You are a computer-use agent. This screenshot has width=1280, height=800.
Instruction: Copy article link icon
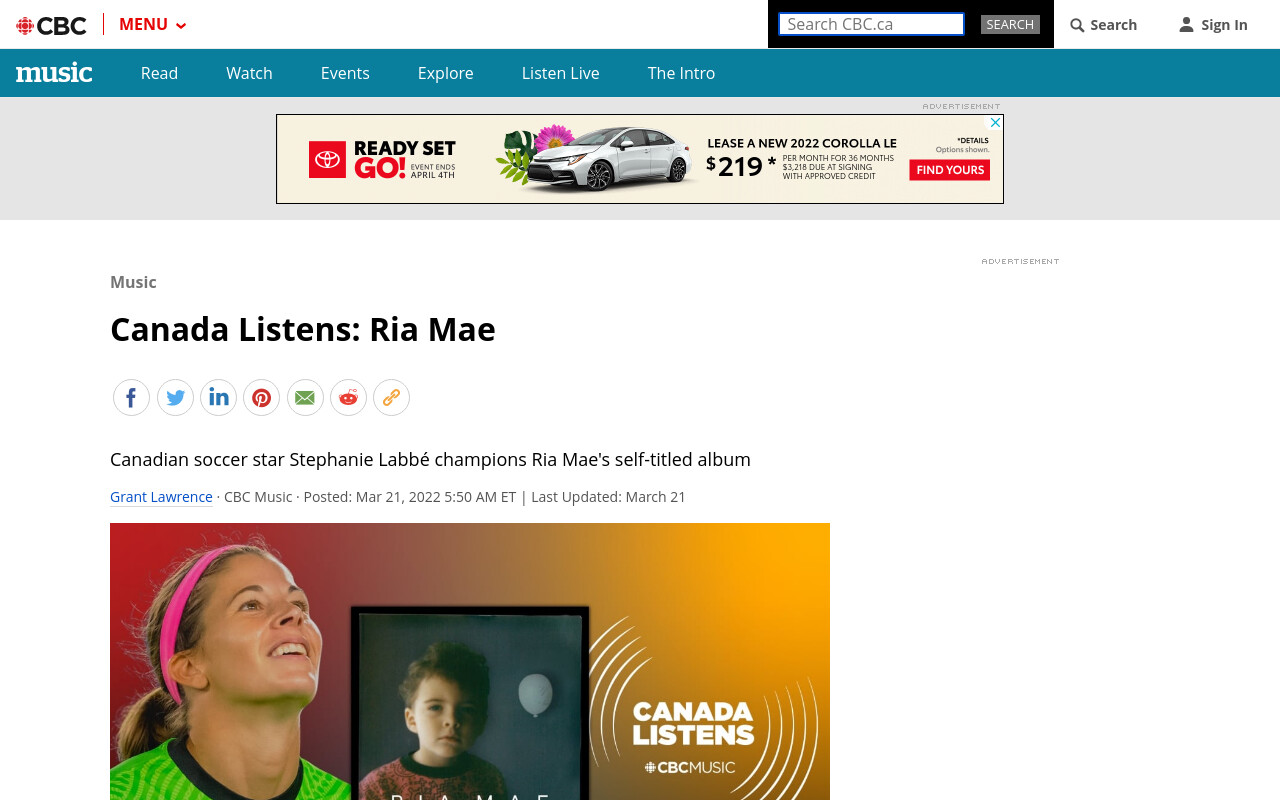tap(391, 397)
